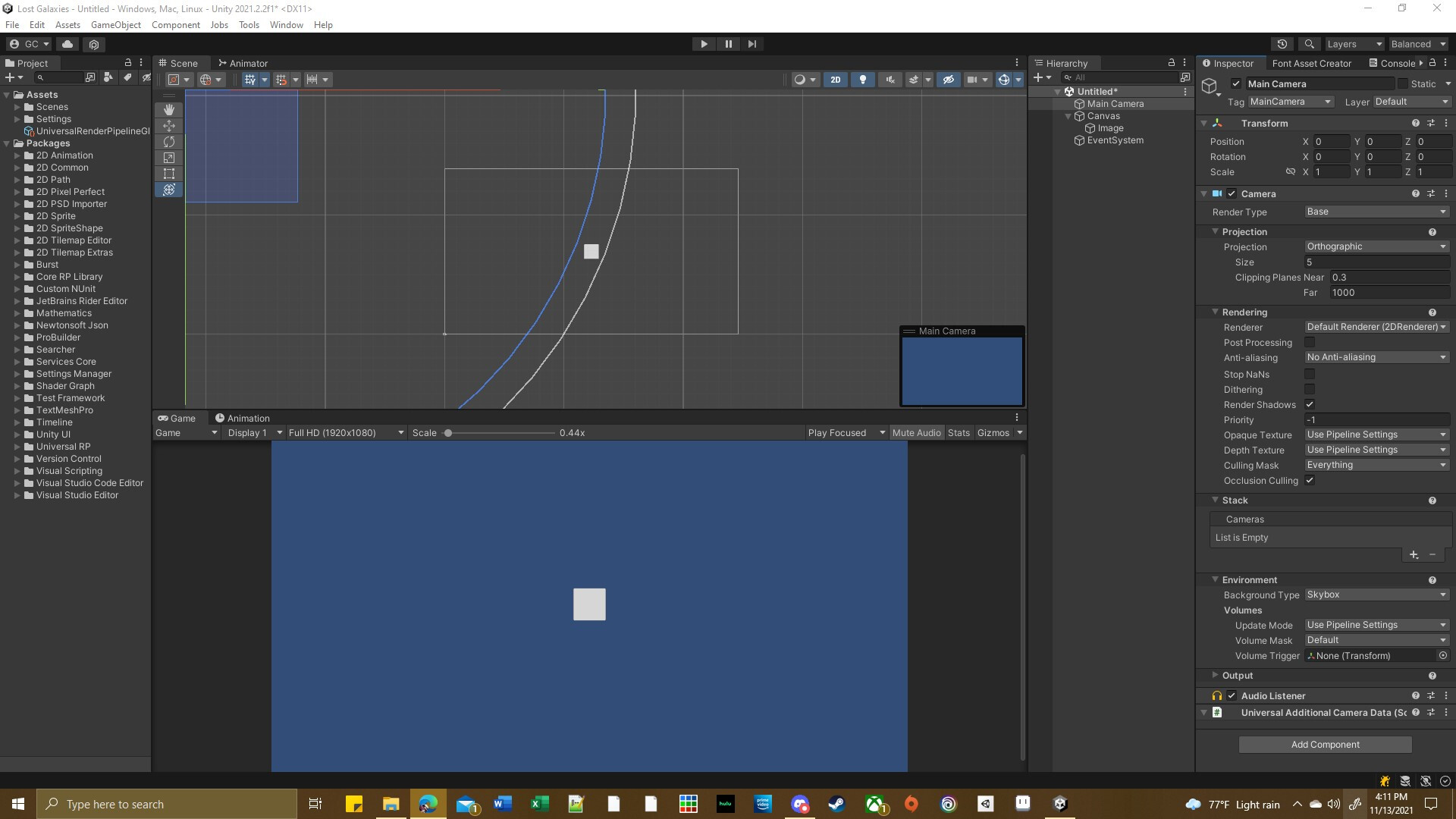Toggle 2D view mode in Scene
Image resolution: width=1456 pixels, height=819 pixels.
click(835, 80)
